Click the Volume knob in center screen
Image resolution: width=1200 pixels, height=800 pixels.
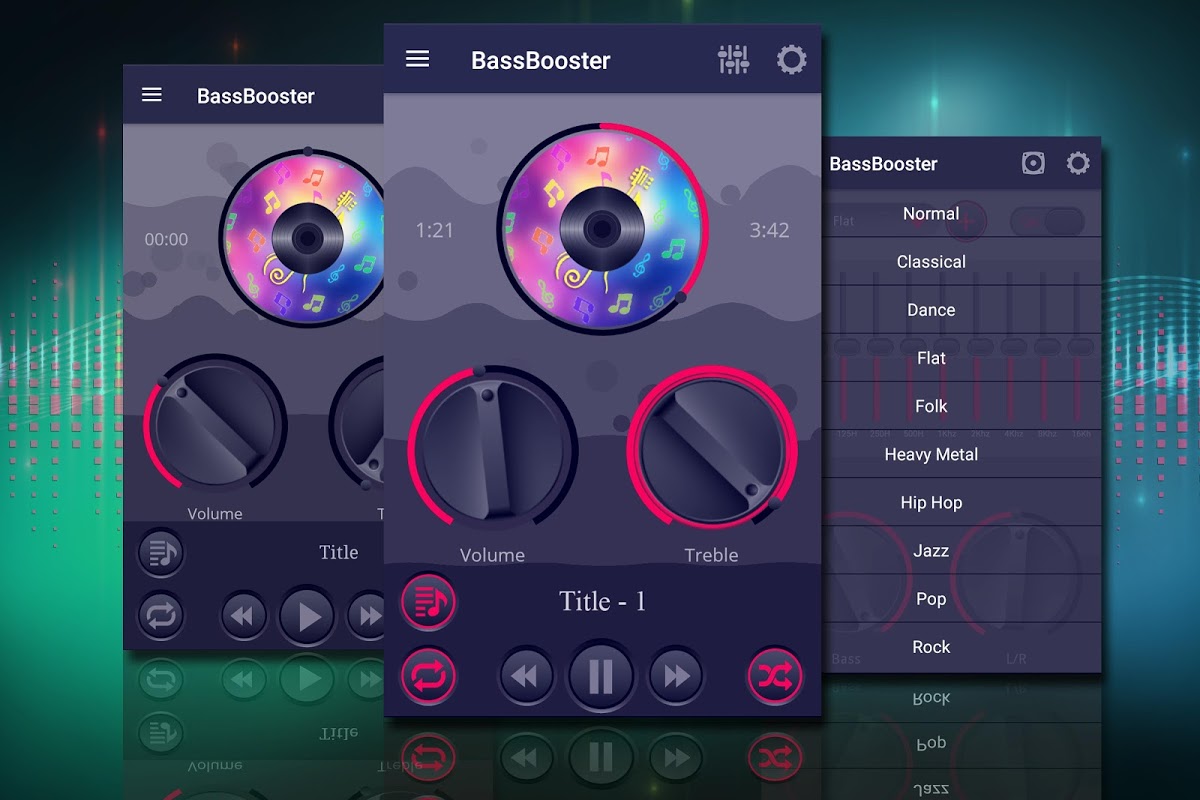[491, 448]
